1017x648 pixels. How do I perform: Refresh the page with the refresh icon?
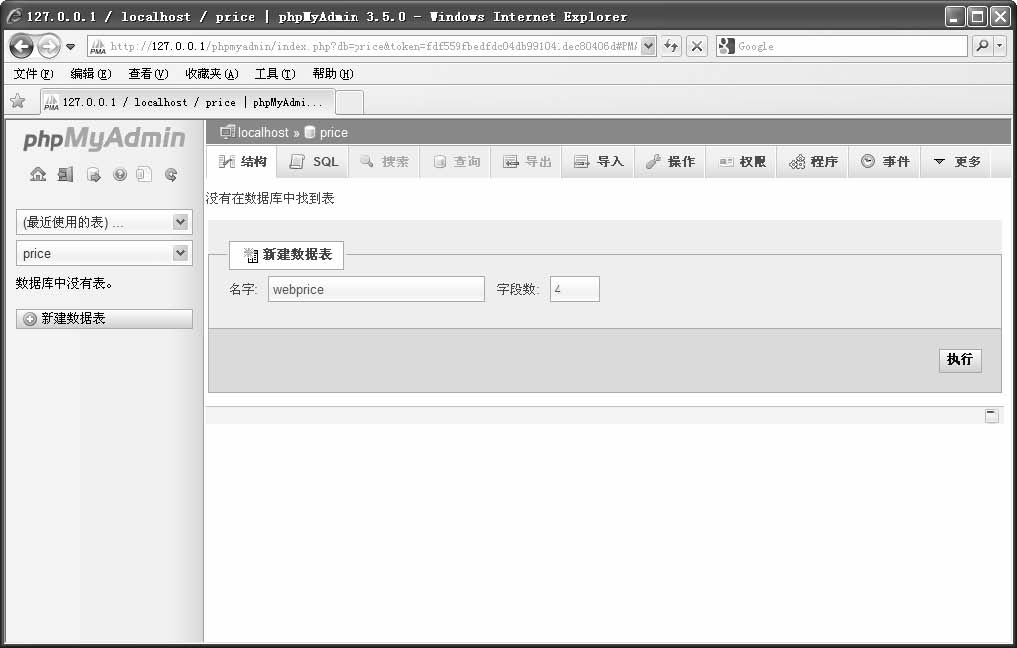click(671, 46)
